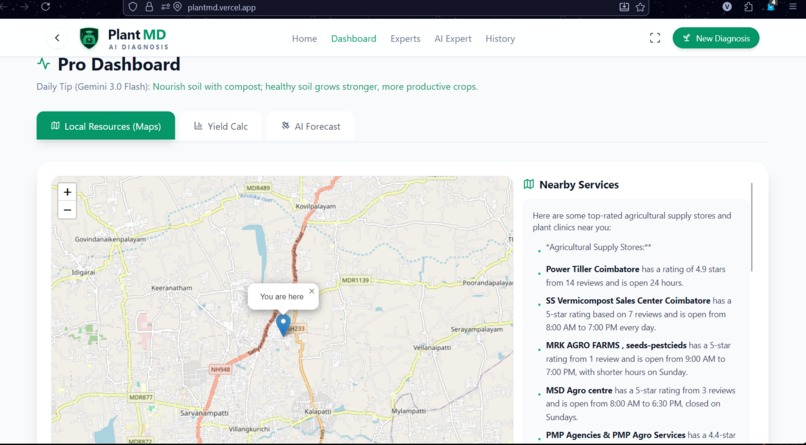The height and width of the screenshot is (445, 806).
Task: Zoom out the map with the minus button
Action: point(67,210)
